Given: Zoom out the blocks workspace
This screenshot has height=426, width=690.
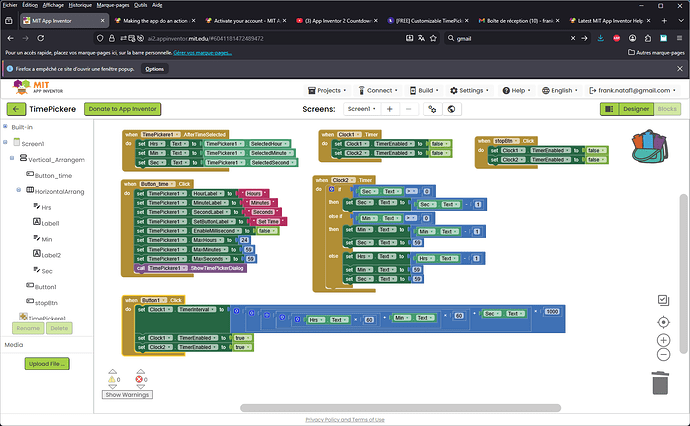Looking at the screenshot, I should 663,355.
